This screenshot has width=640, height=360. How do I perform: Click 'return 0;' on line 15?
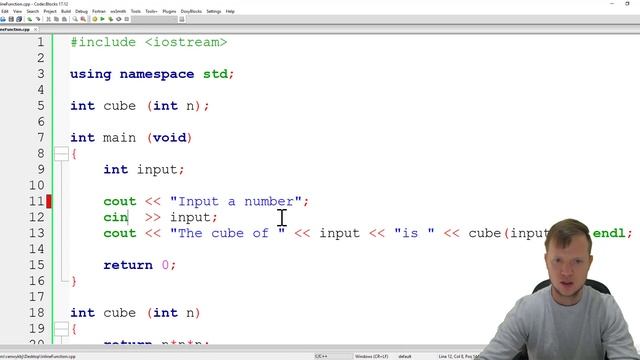point(140,265)
